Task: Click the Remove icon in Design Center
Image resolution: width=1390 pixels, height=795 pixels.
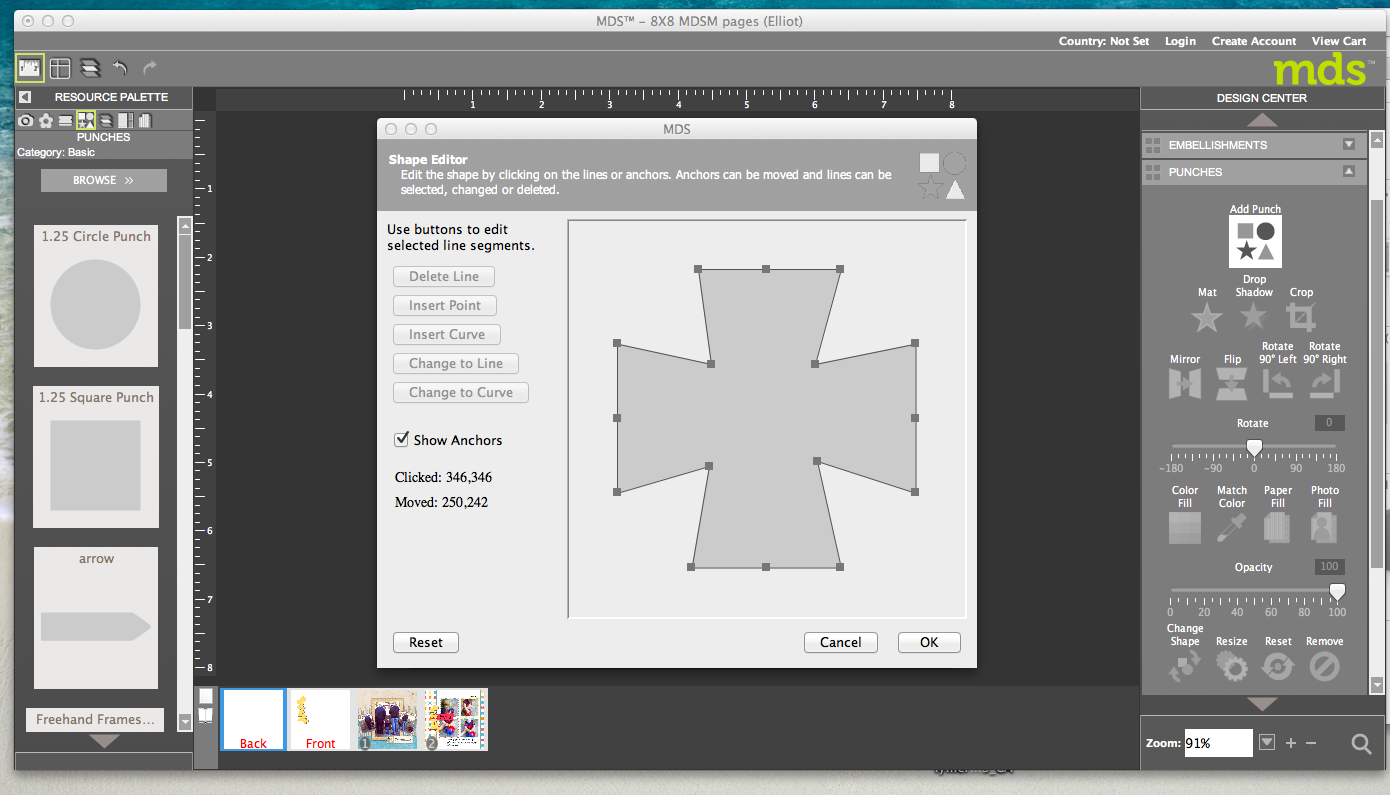Action: pos(1324,667)
